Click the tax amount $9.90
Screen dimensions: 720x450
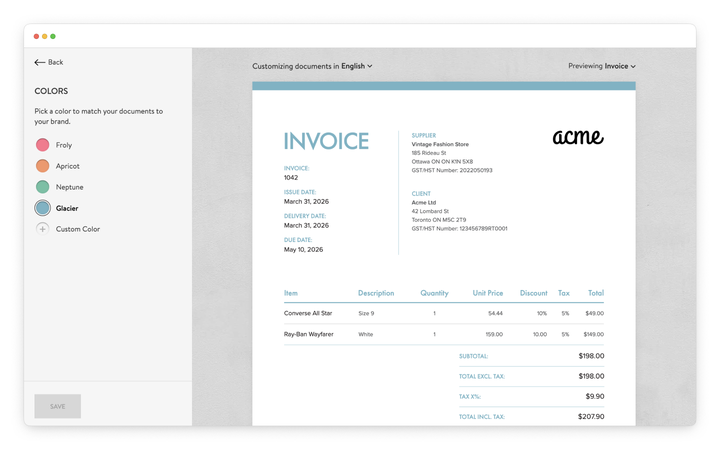tap(595, 396)
